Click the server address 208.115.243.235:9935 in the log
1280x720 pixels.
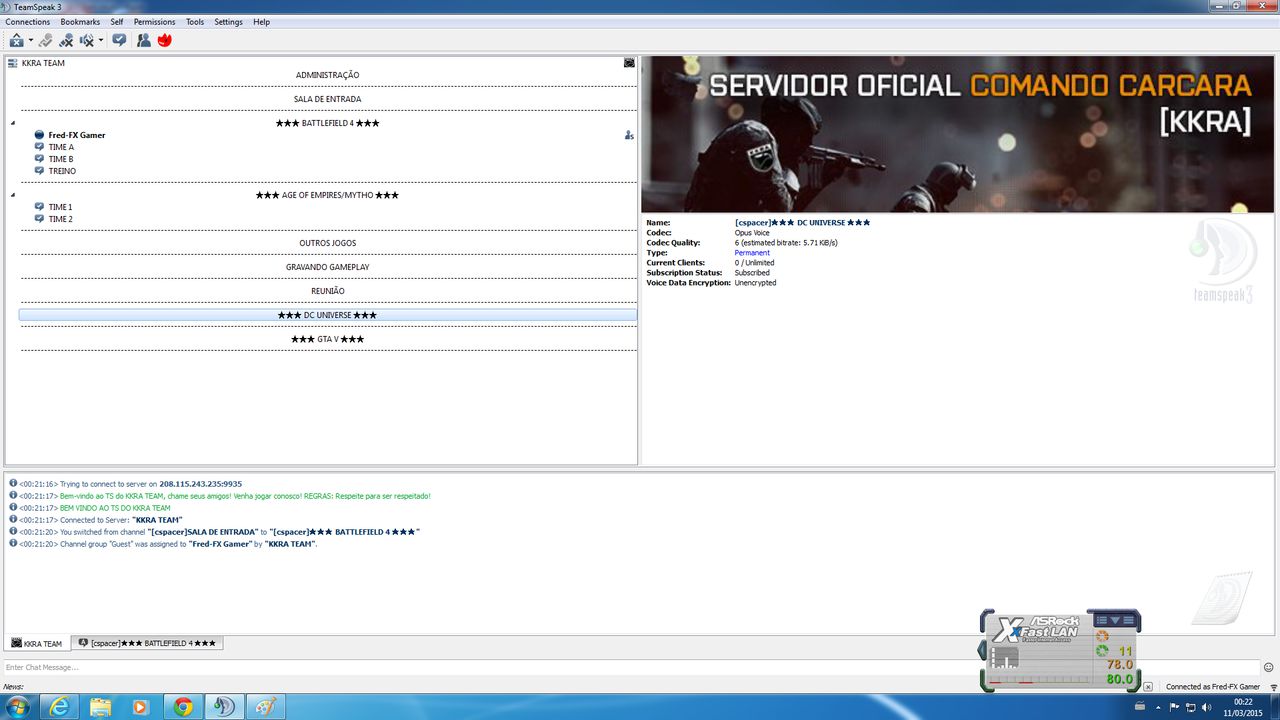tap(200, 484)
